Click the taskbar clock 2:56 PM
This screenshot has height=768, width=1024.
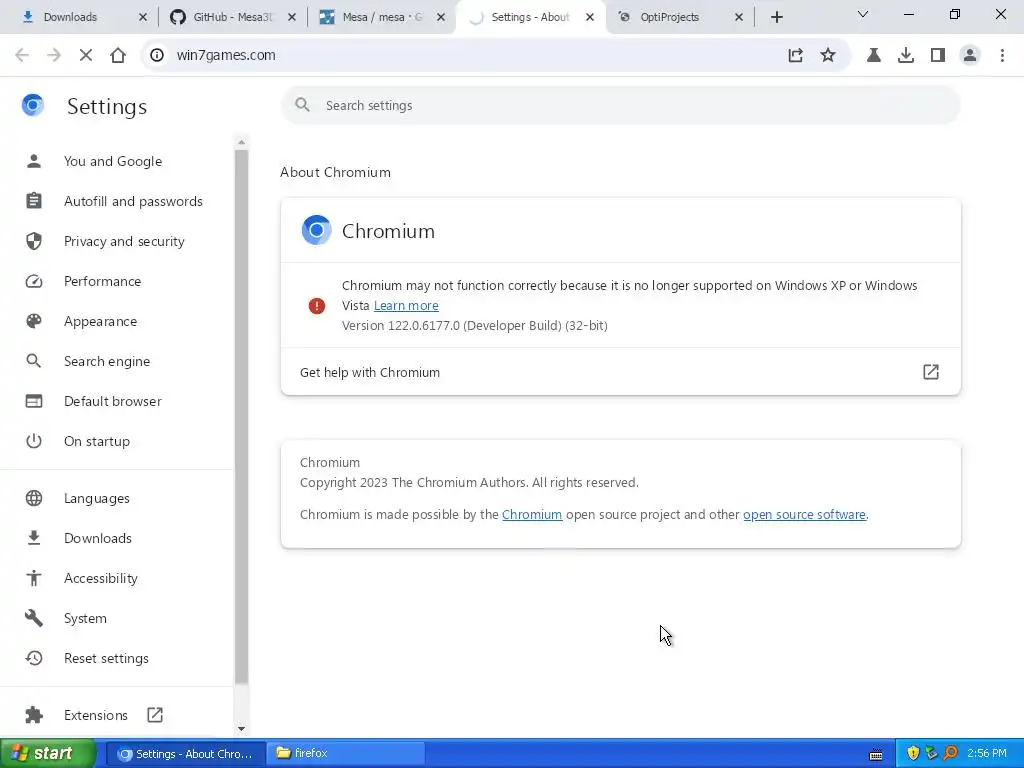(x=987, y=754)
